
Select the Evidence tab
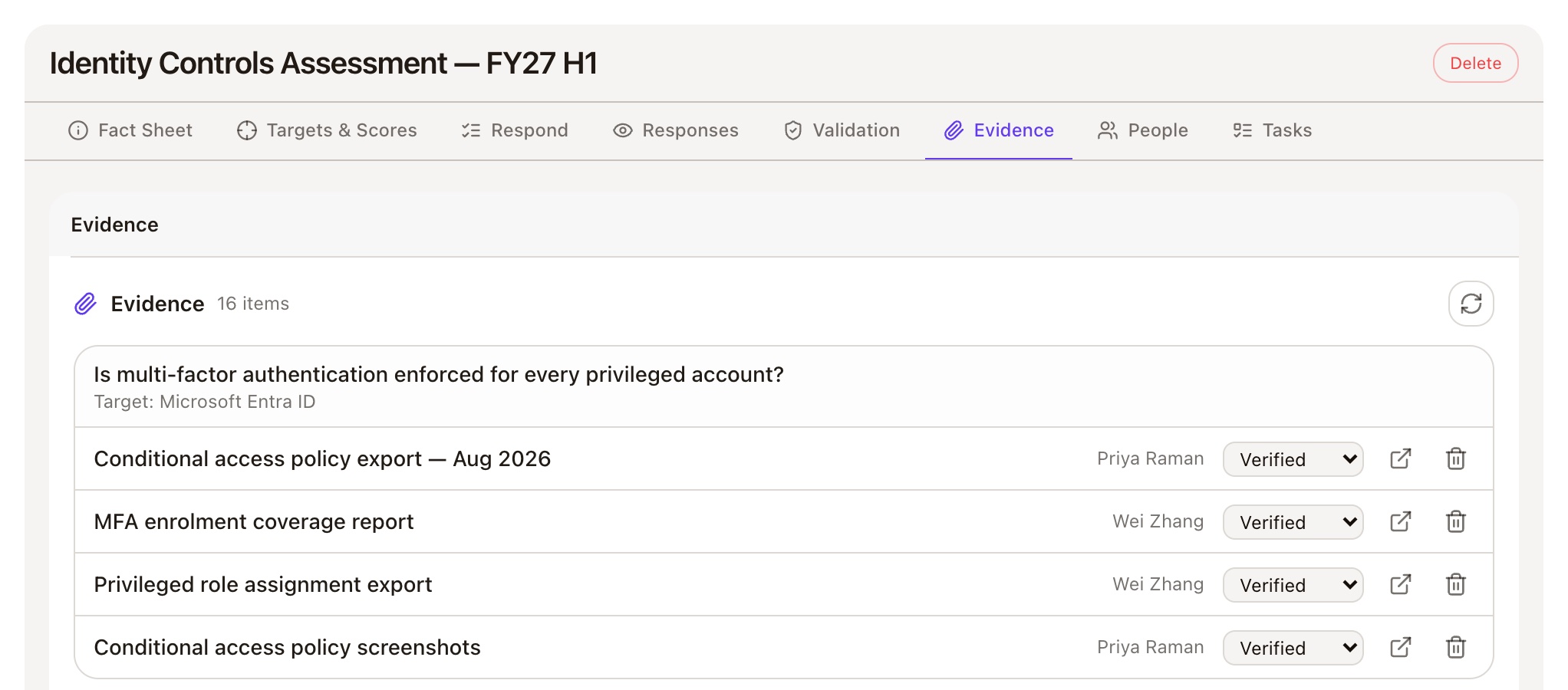pyautogui.click(x=999, y=130)
